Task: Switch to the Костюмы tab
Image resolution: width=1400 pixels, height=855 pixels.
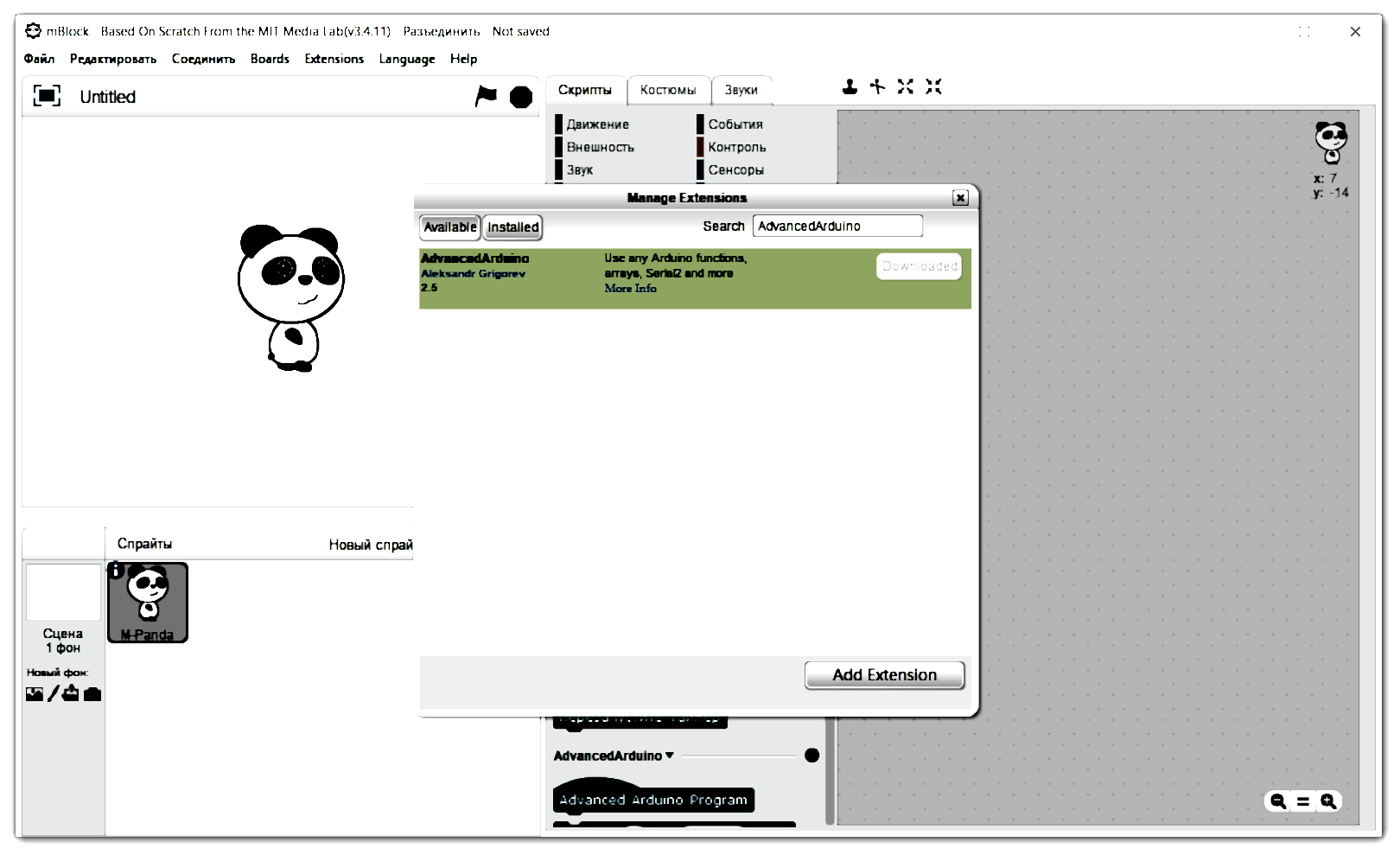Action: (667, 90)
